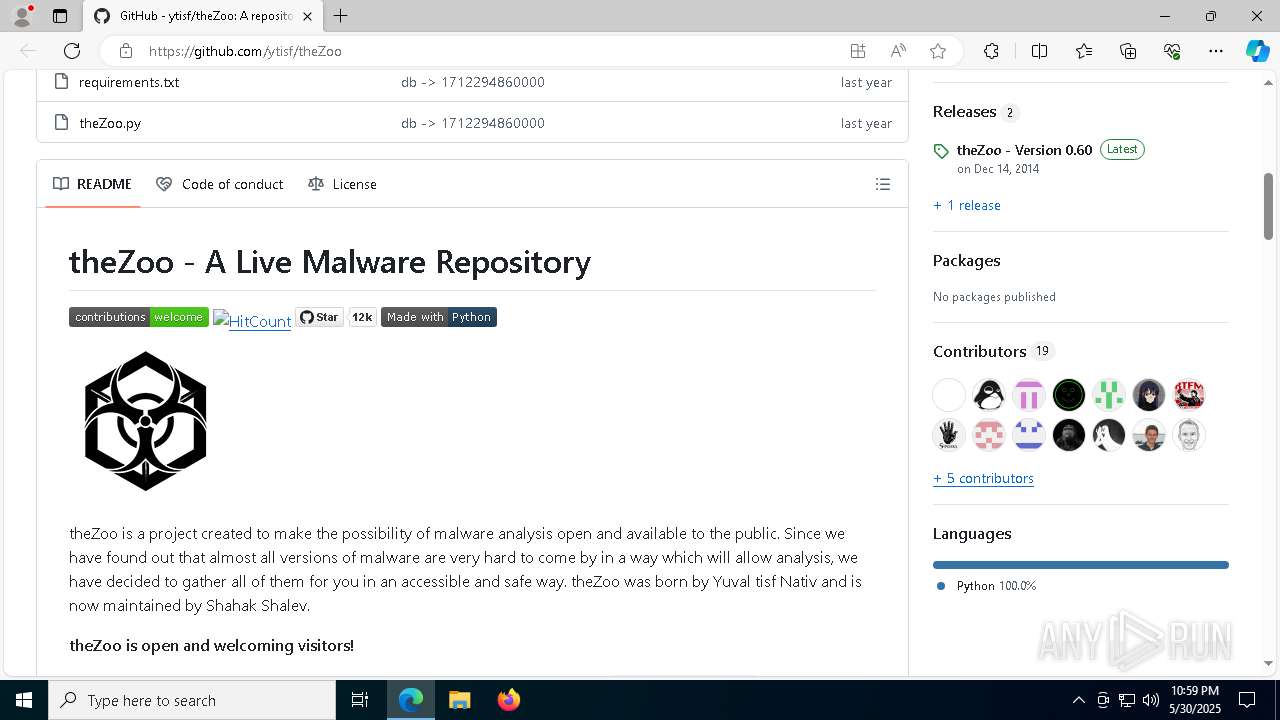
Task: Open commit message for theZoo.py row
Action: 473,123
